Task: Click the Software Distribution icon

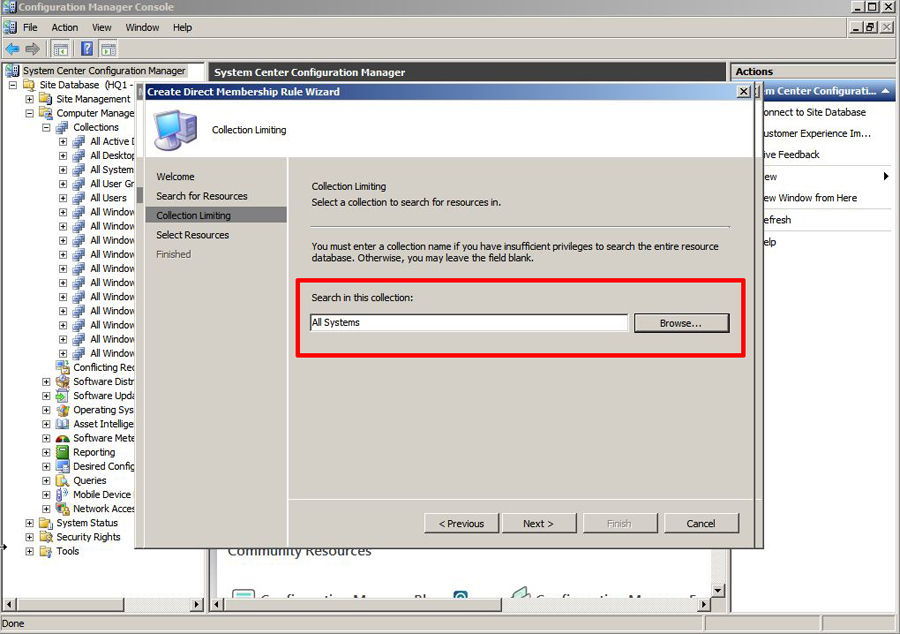Action: click(62, 382)
